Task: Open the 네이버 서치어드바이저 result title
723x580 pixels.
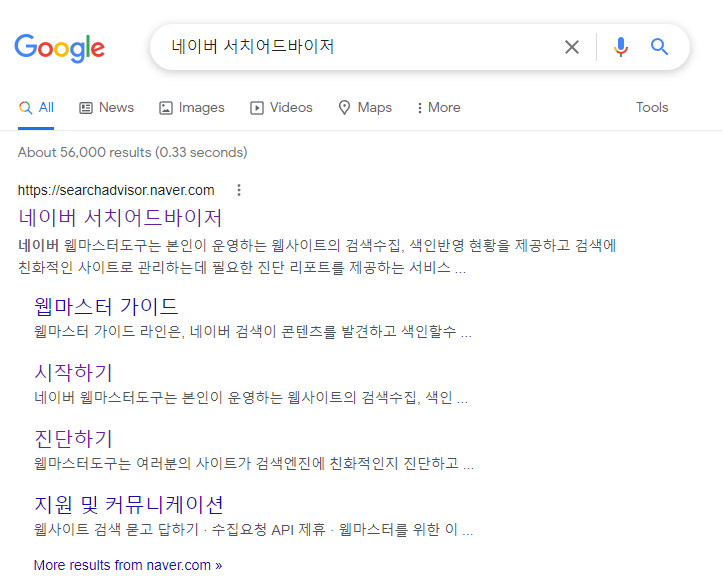Action: 120,218
